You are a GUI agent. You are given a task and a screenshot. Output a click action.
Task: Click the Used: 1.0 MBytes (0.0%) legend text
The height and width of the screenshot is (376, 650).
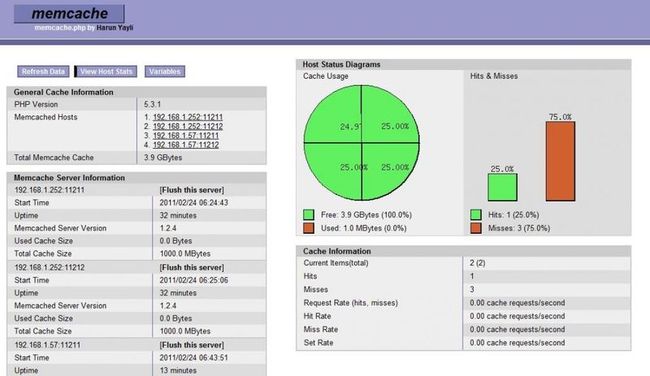click(x=363, y=228)
